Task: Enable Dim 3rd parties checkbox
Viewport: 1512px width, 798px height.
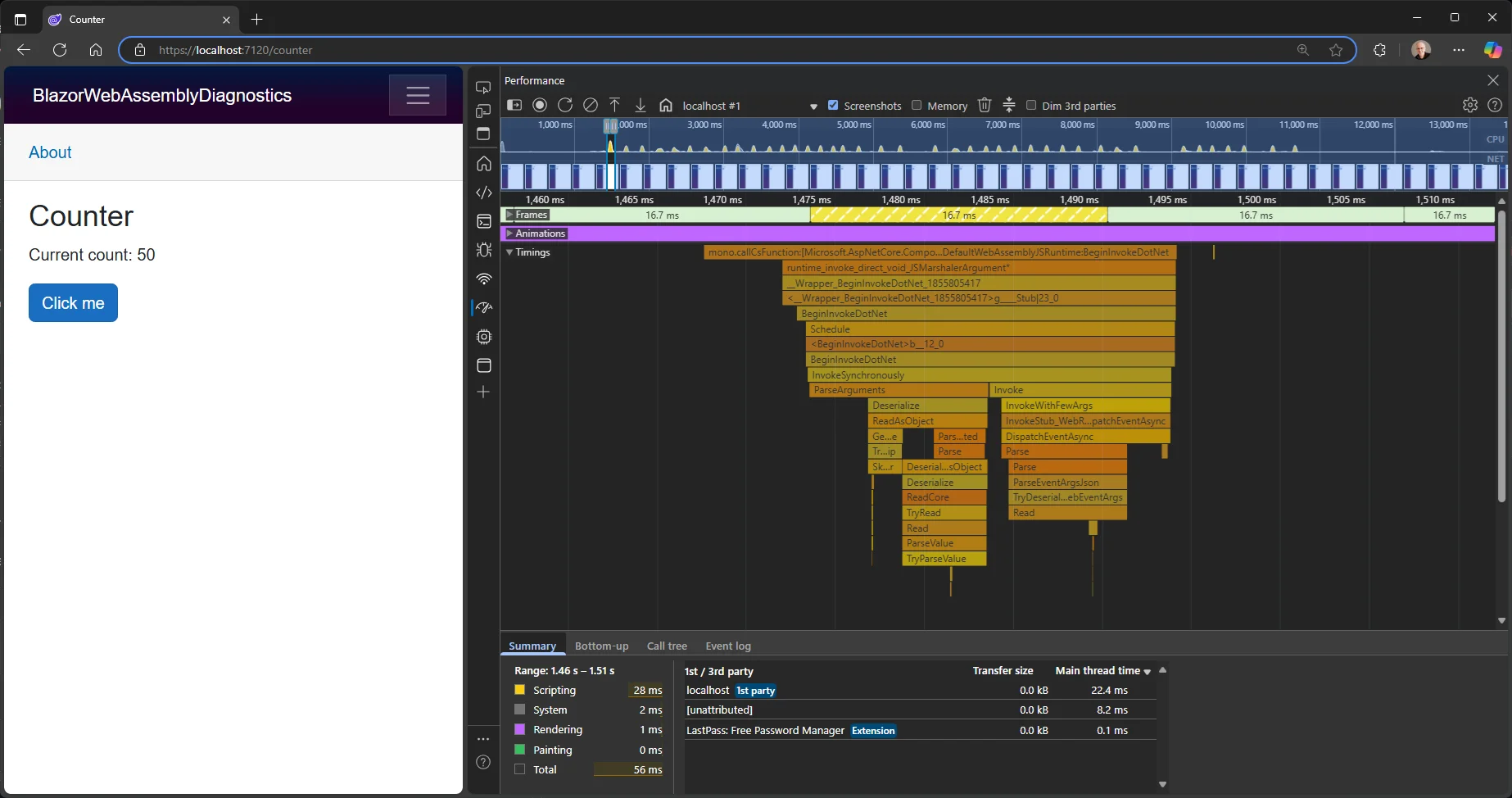Action: (x=1031, y=105)
